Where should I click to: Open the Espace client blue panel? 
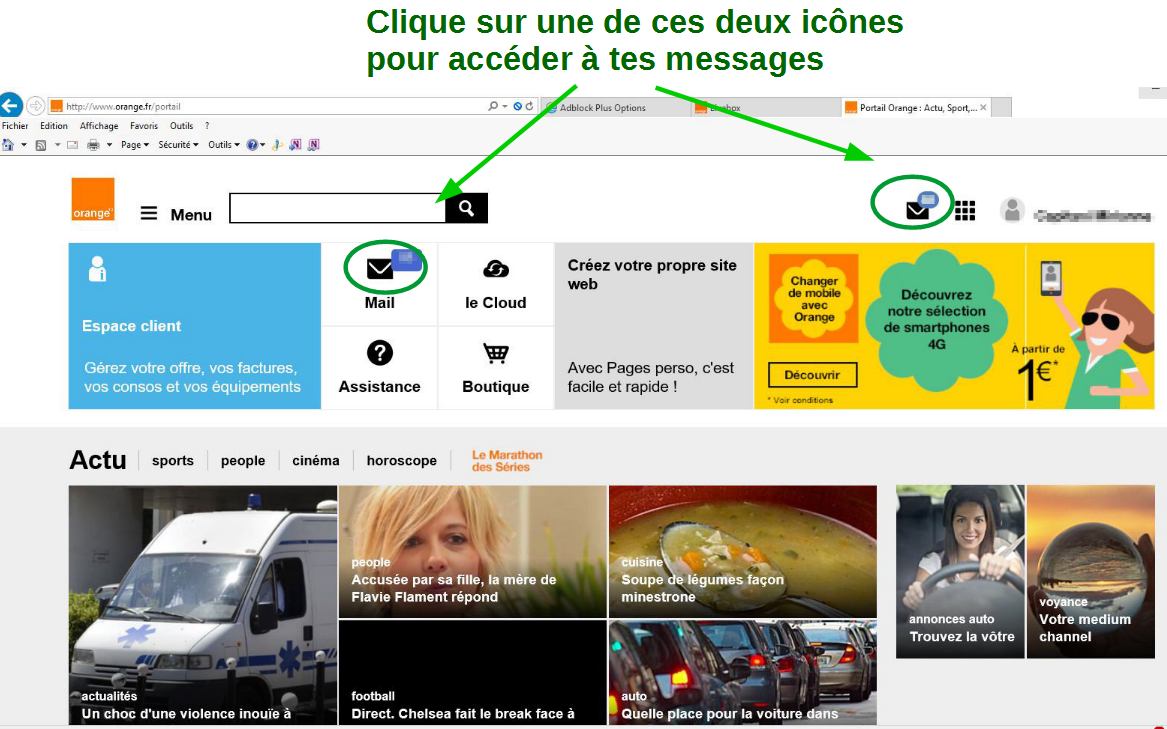(x=195, y=326)
